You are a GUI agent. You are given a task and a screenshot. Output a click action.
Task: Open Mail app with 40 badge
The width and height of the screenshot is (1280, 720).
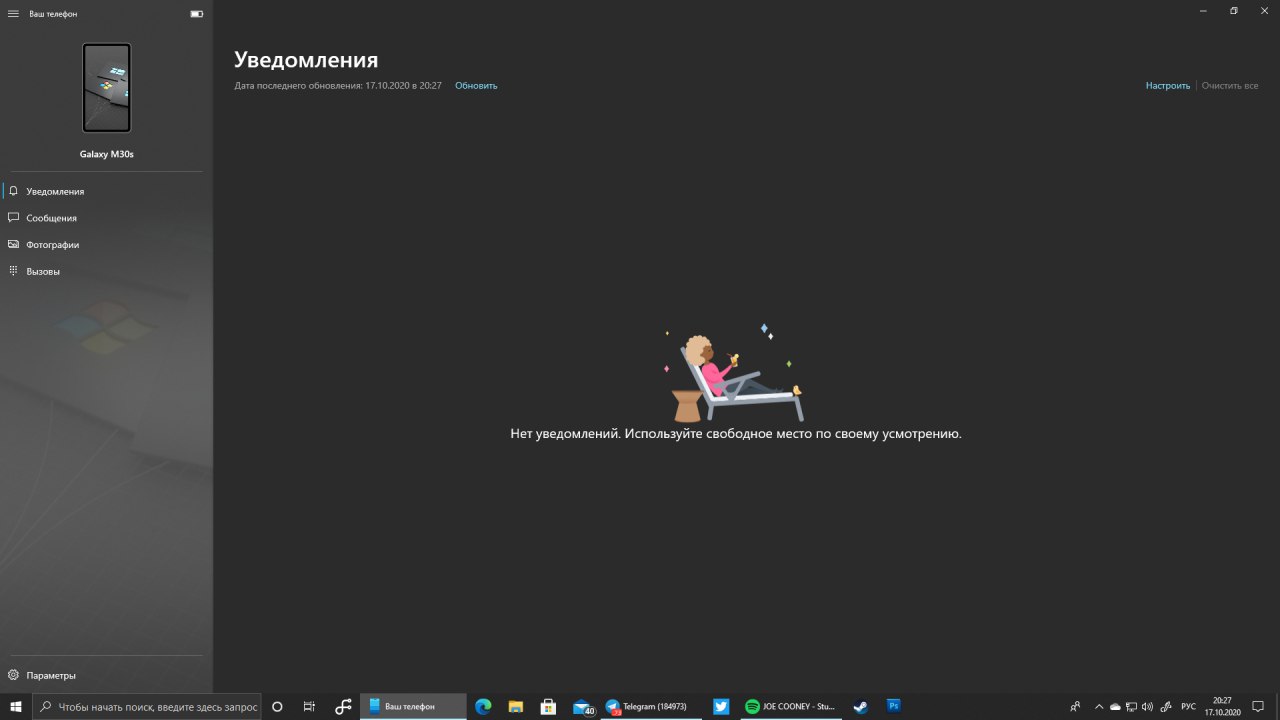pos(583,706)
